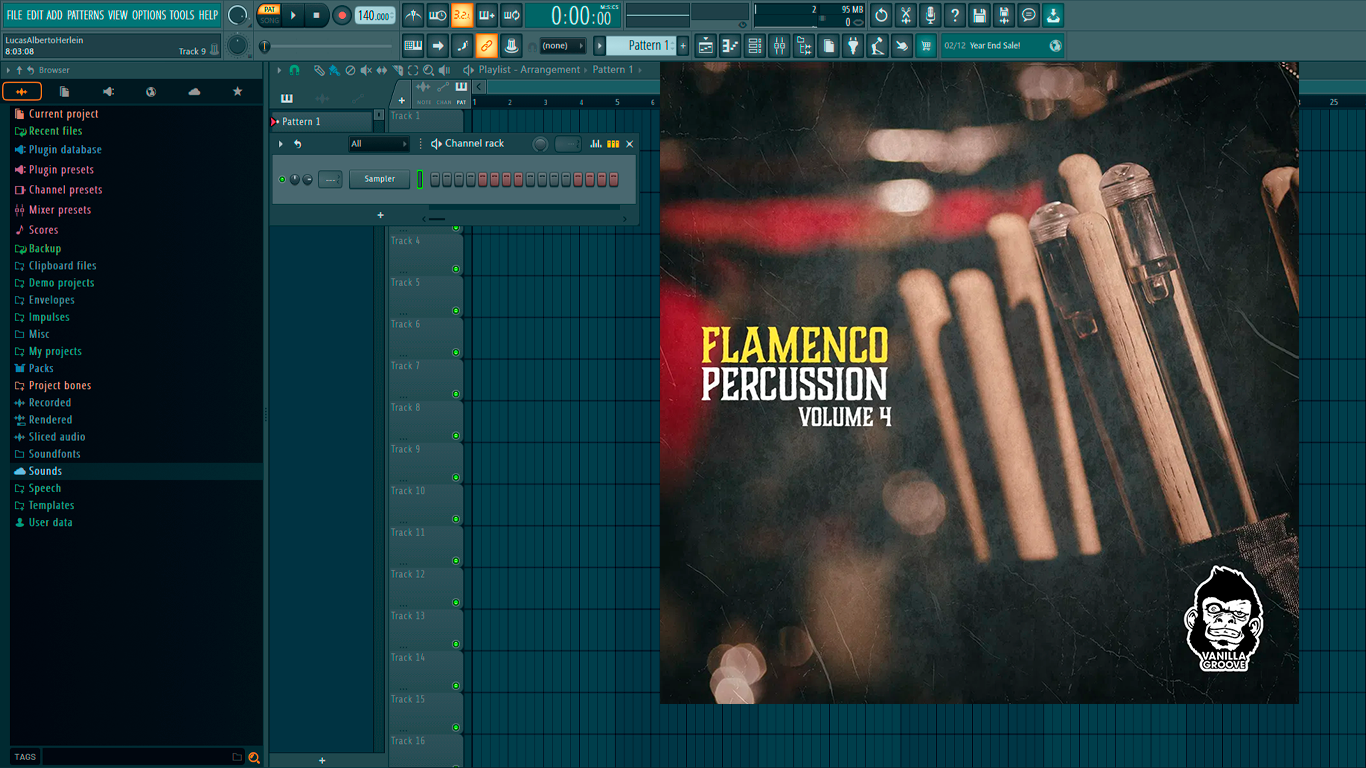Viewport: 1366px width, 768px height.
Task: Open the Mixer view icon
Action: pyautogui.click(x=779, y=45)
